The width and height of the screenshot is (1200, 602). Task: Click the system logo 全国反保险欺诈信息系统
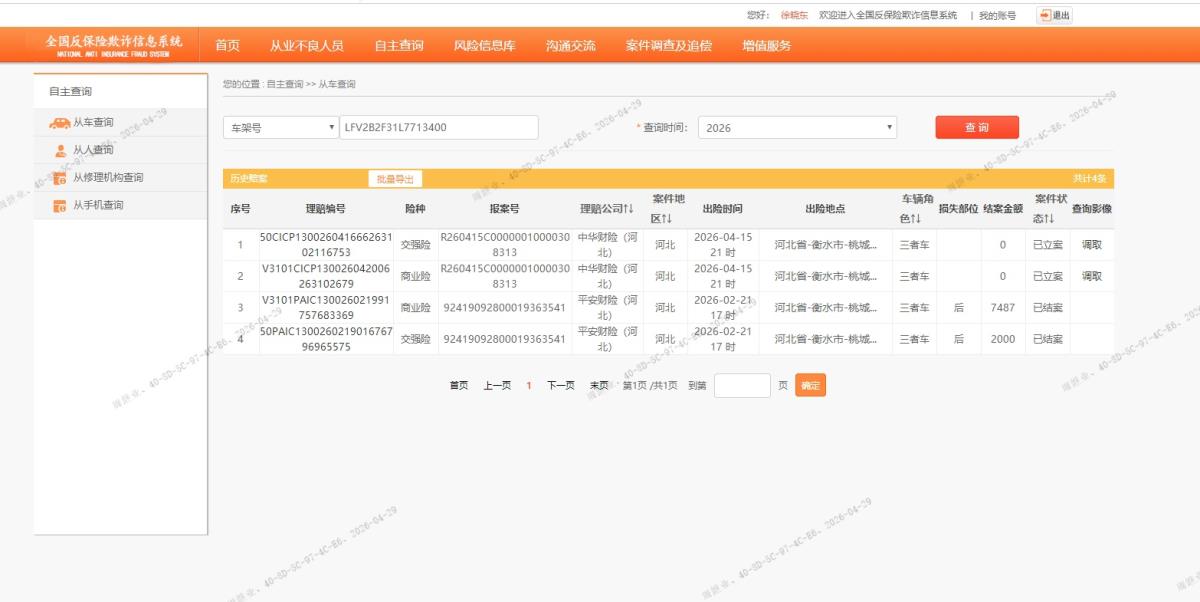coord(113,45)
